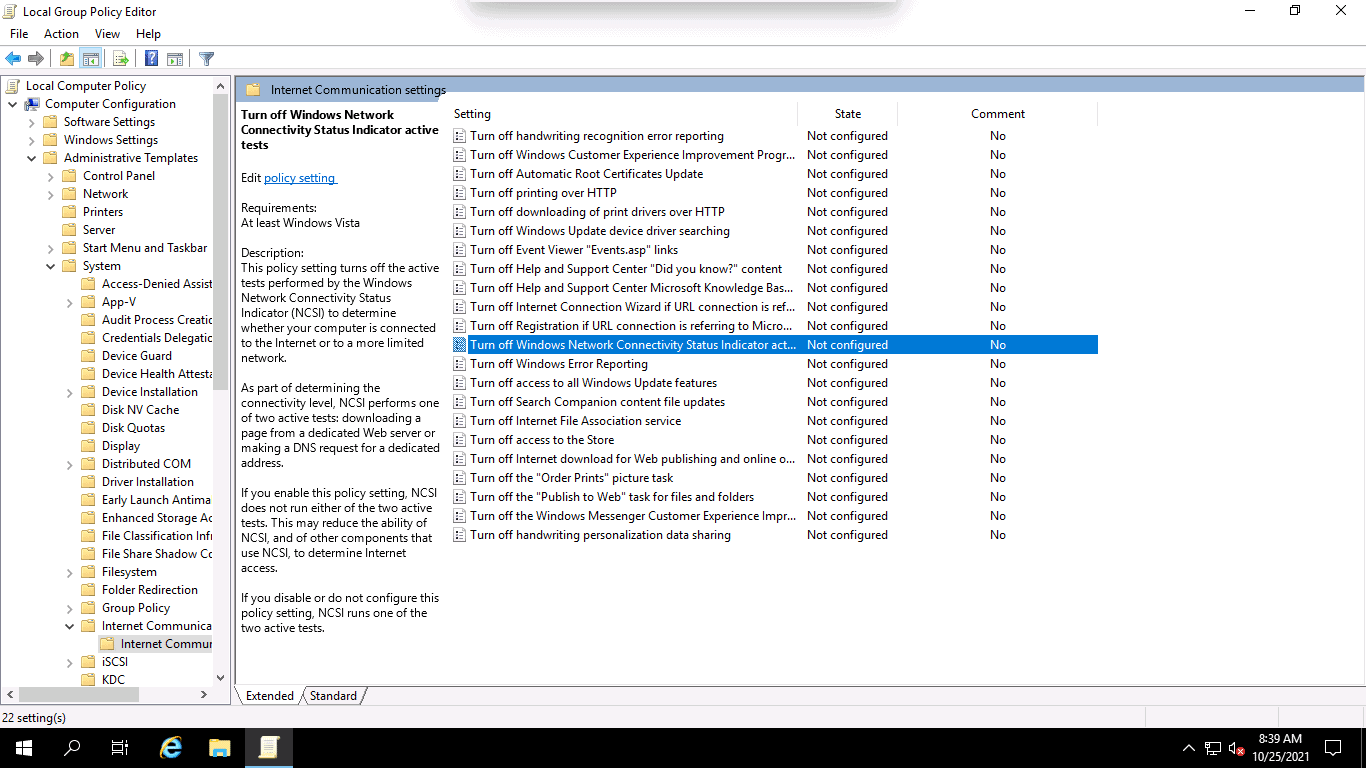
Task: Click the Filter funnel toolbar icon
Action: click(206, 59)
